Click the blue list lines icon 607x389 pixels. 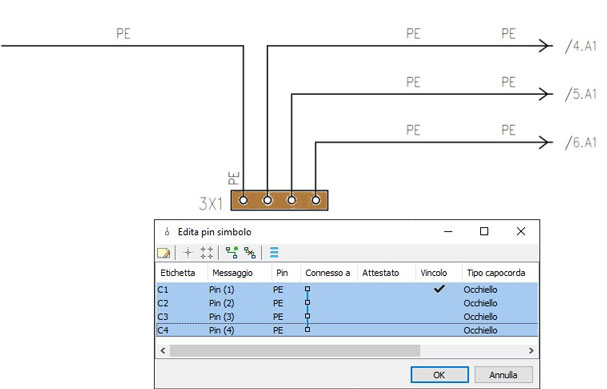coord(274,252)
